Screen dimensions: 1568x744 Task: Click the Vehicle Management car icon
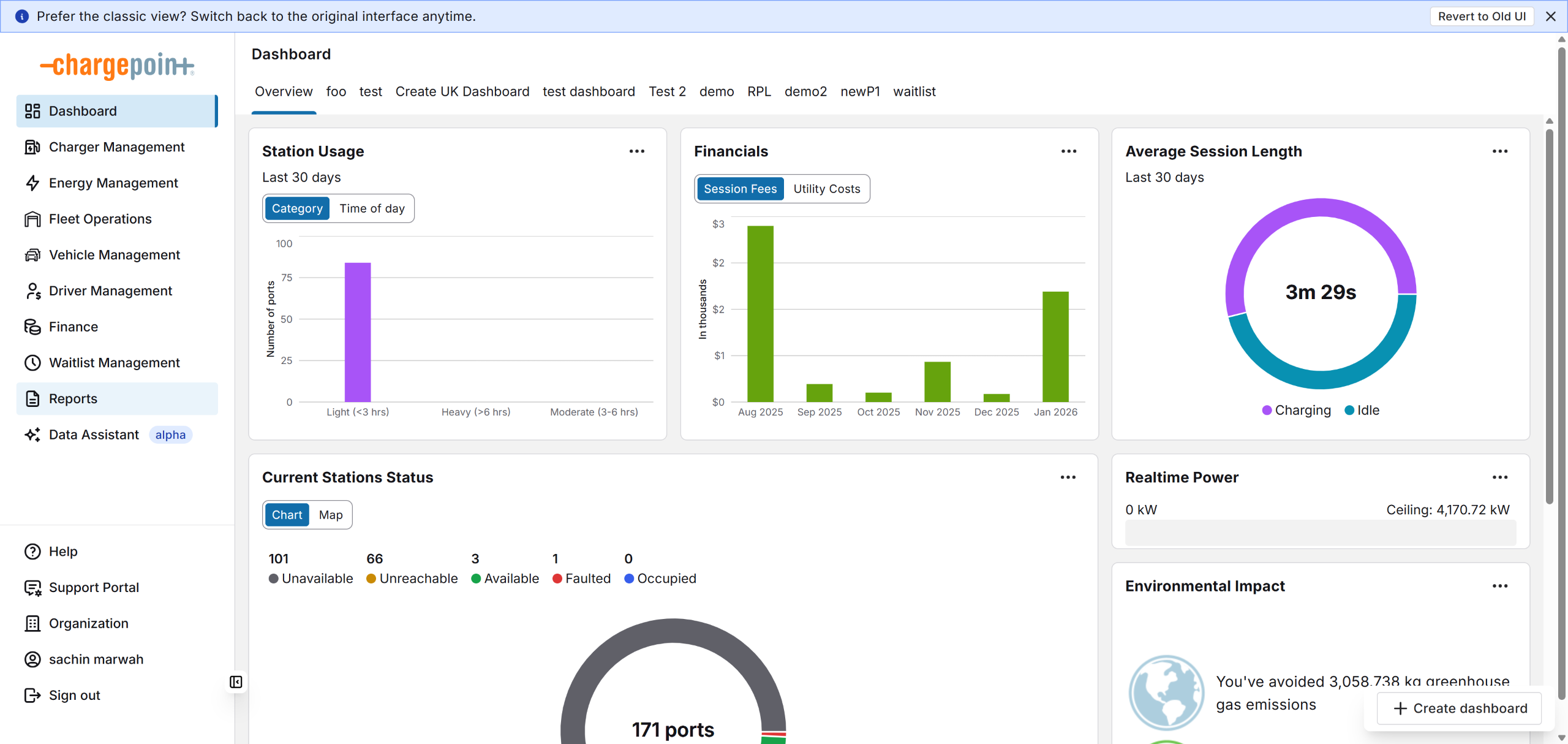pyautogui.click(x=32, y=255)
